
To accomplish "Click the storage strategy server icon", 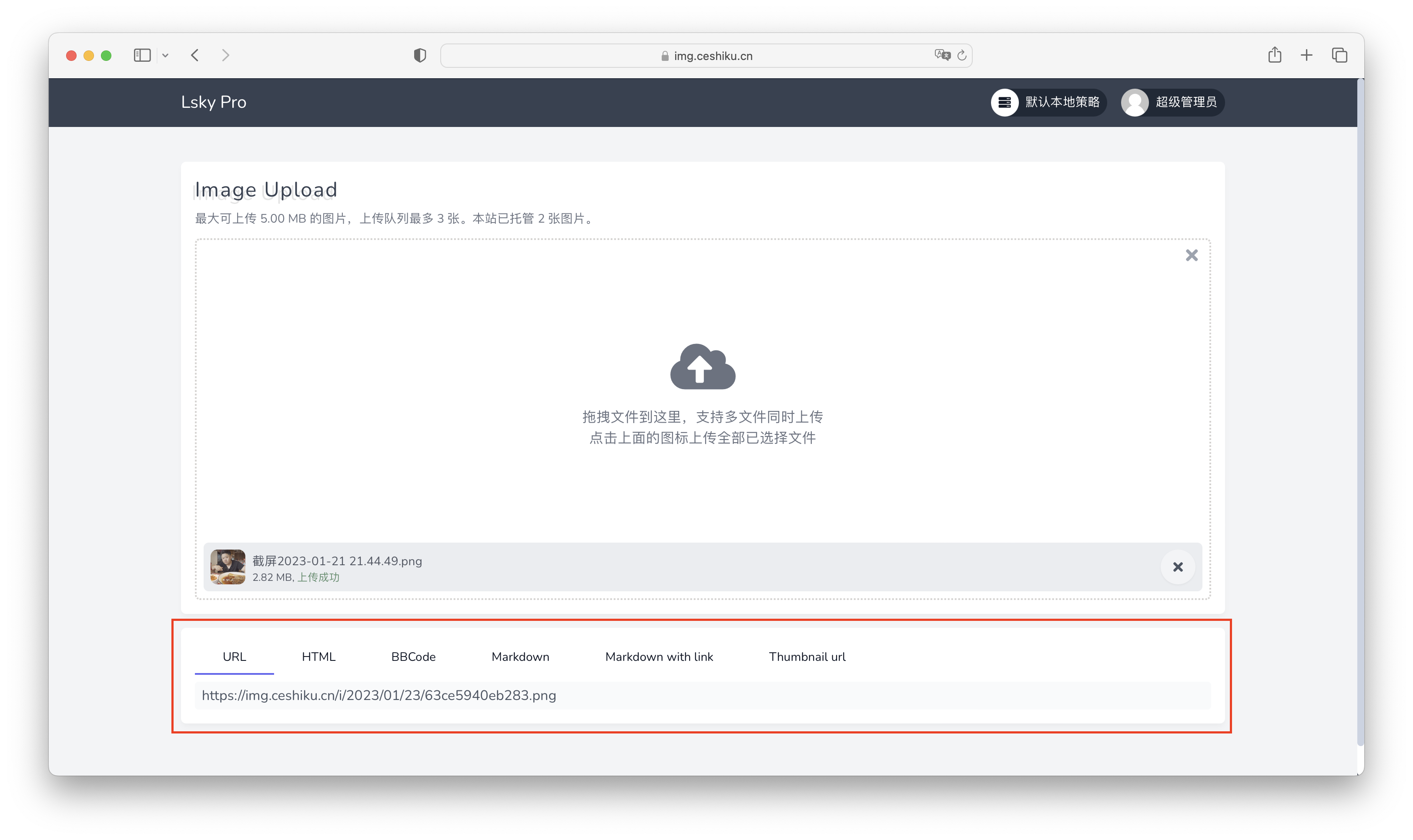I will 1005,103.
